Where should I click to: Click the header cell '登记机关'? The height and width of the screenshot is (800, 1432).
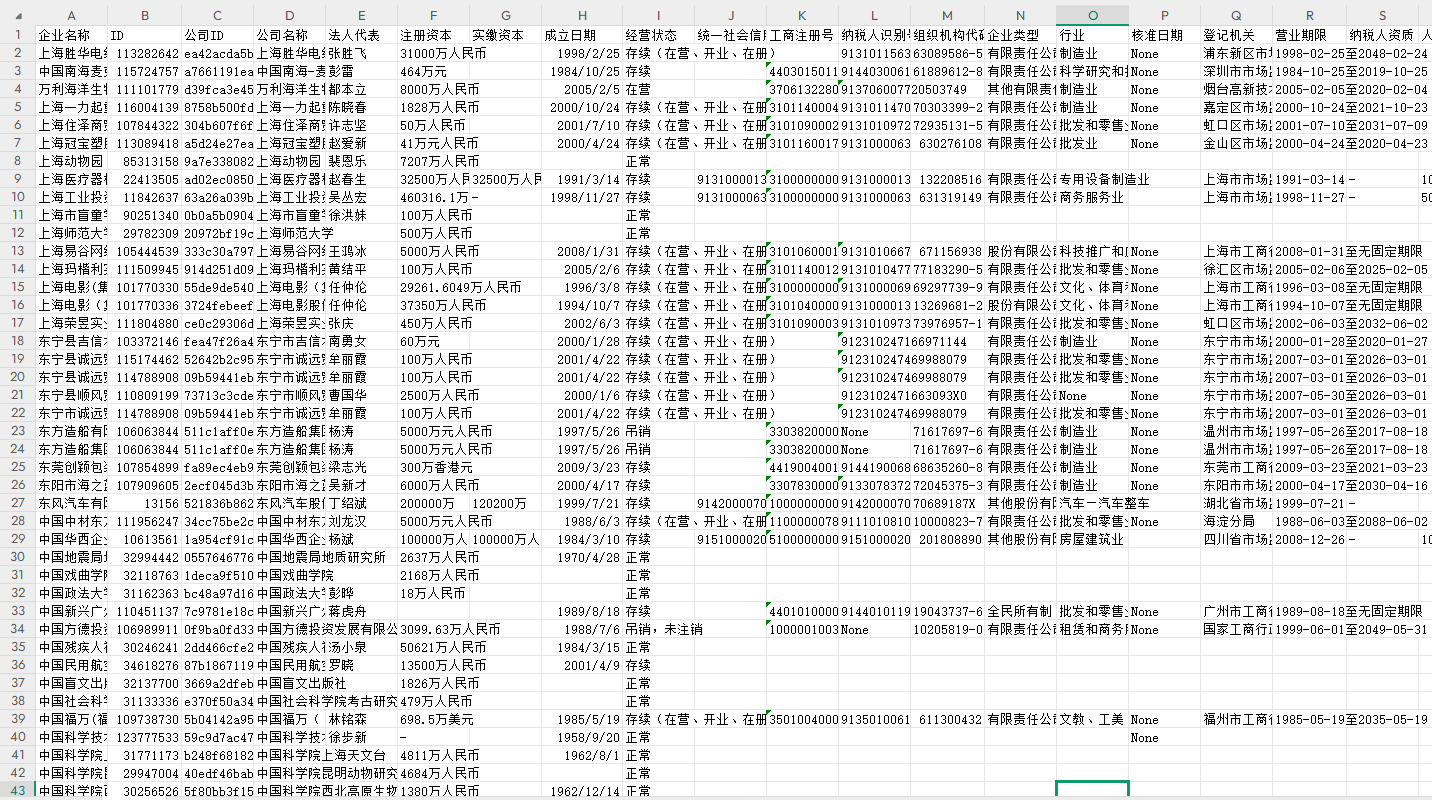1237,35
